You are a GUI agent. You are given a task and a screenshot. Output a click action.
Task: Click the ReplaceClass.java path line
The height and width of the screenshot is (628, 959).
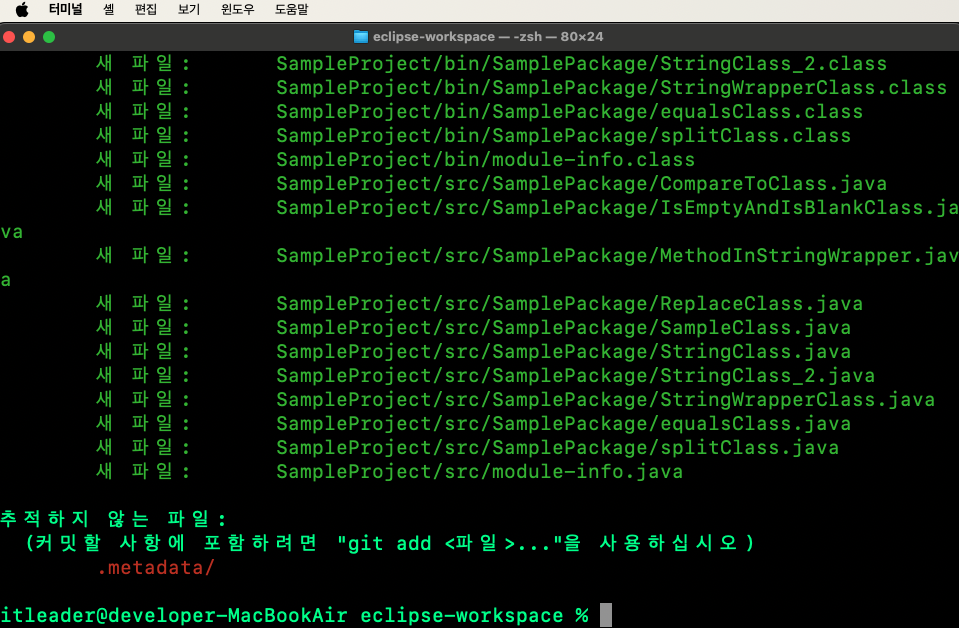569,303
